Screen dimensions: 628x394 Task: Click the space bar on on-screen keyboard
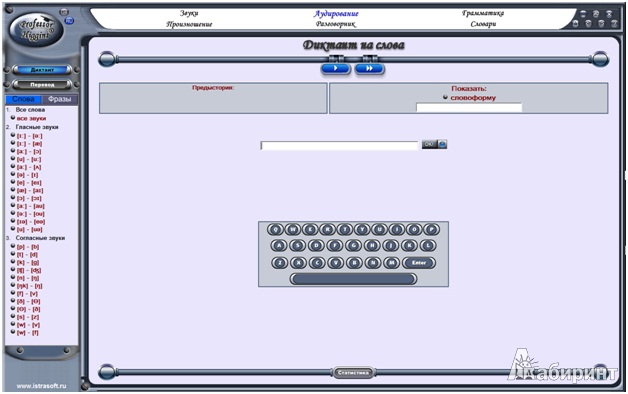(x=353, y=279)
